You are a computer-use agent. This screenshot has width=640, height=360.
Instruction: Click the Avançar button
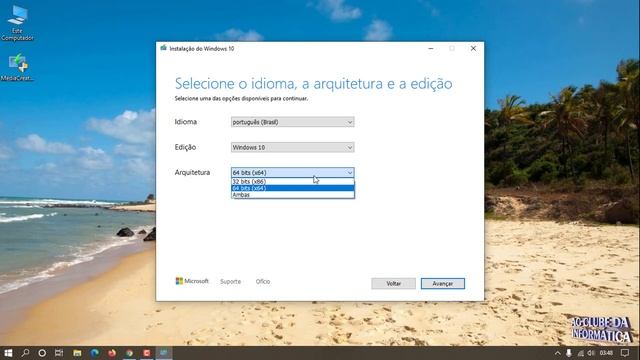point(443,283)
